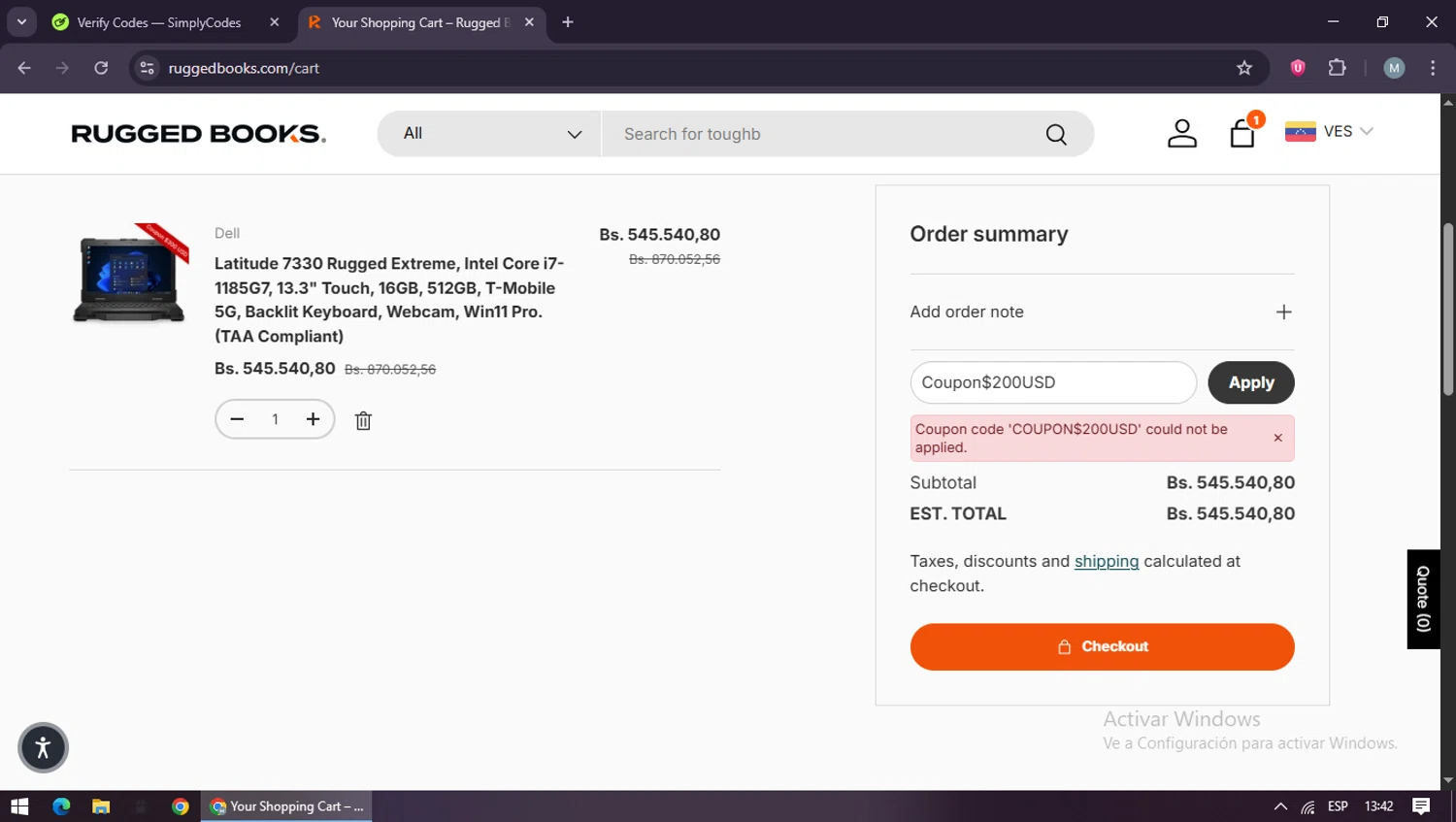Viewport: 1456px width, 822px height.
Task: Open the Chrome three-dot menu
Action: [1433, 68]
